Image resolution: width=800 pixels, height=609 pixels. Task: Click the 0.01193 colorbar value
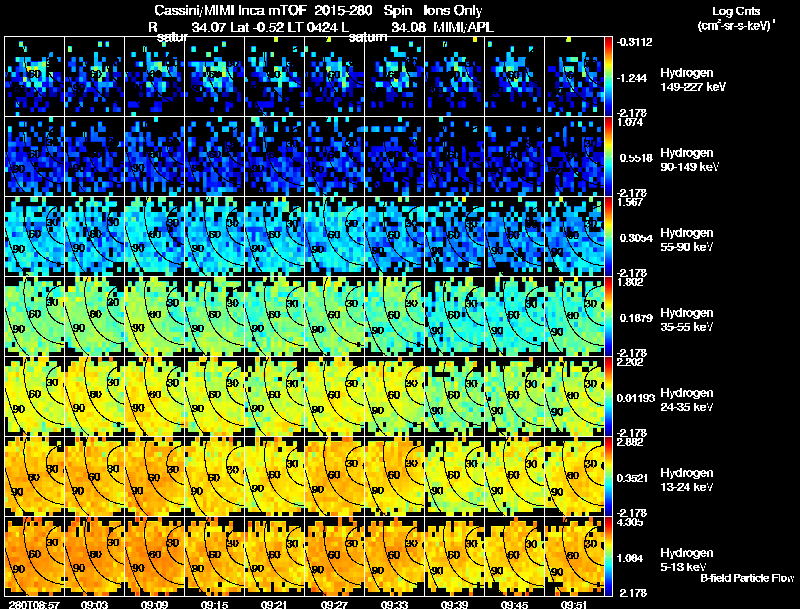click(x=636, y=398)
